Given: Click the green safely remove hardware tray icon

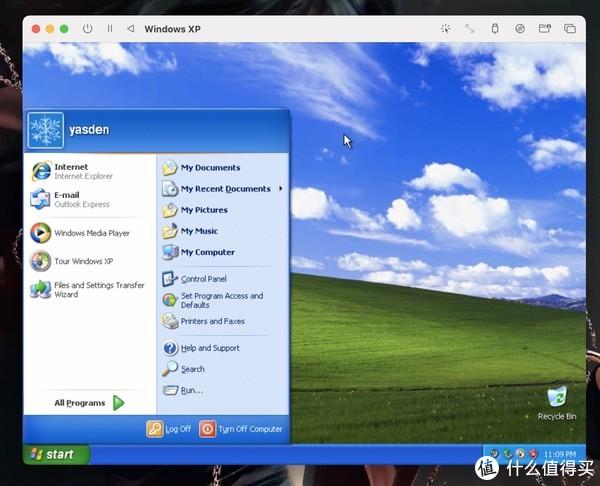Looking at the screenshot, I should coord(508,454).
